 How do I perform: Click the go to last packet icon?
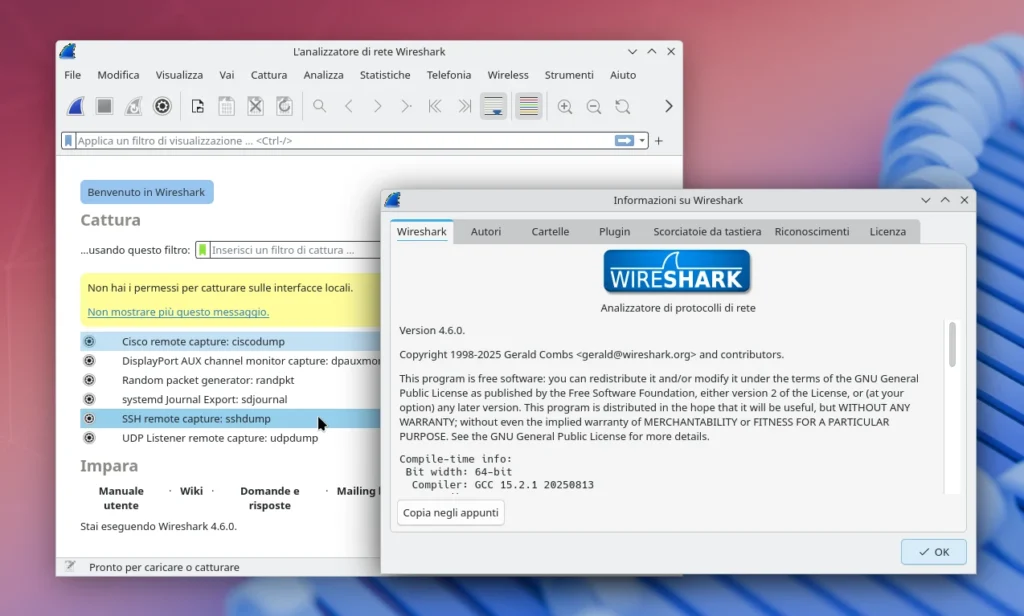463,106
